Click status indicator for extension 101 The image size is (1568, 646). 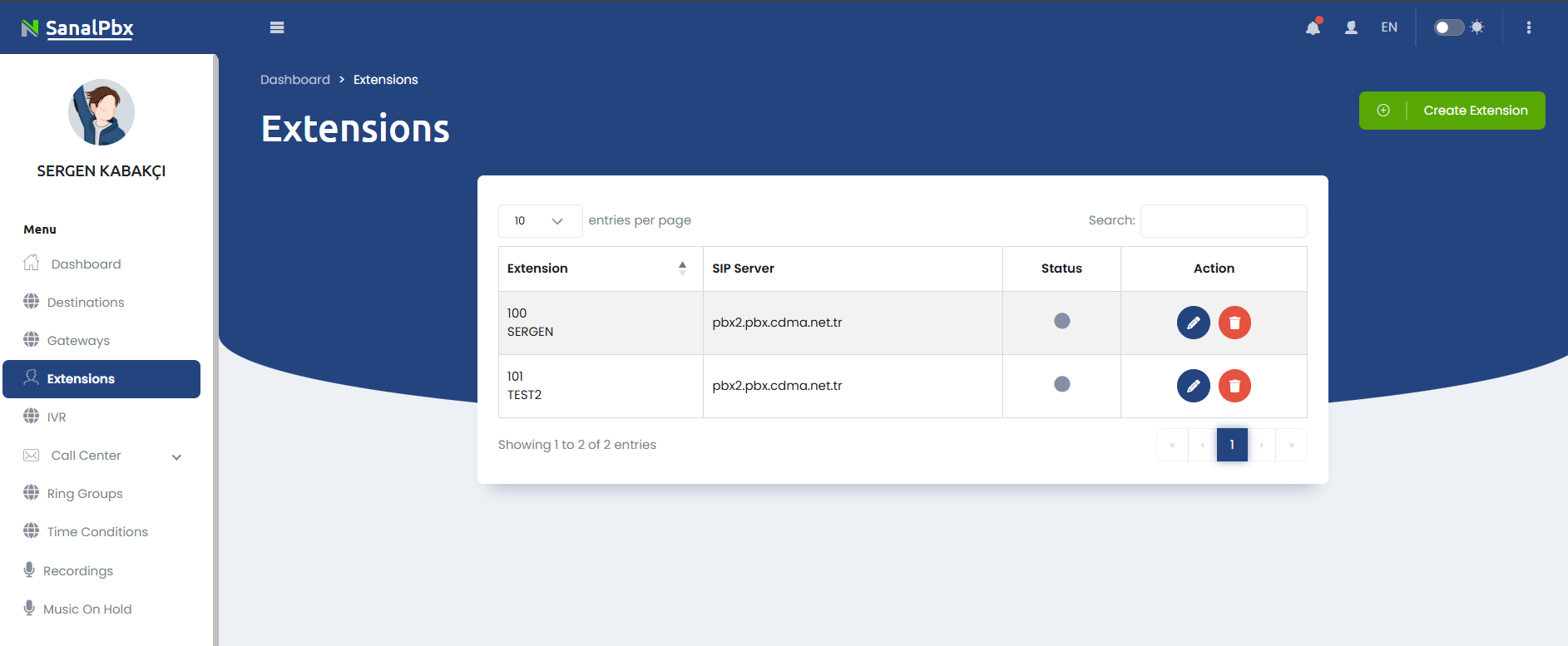pos(1061,384)
